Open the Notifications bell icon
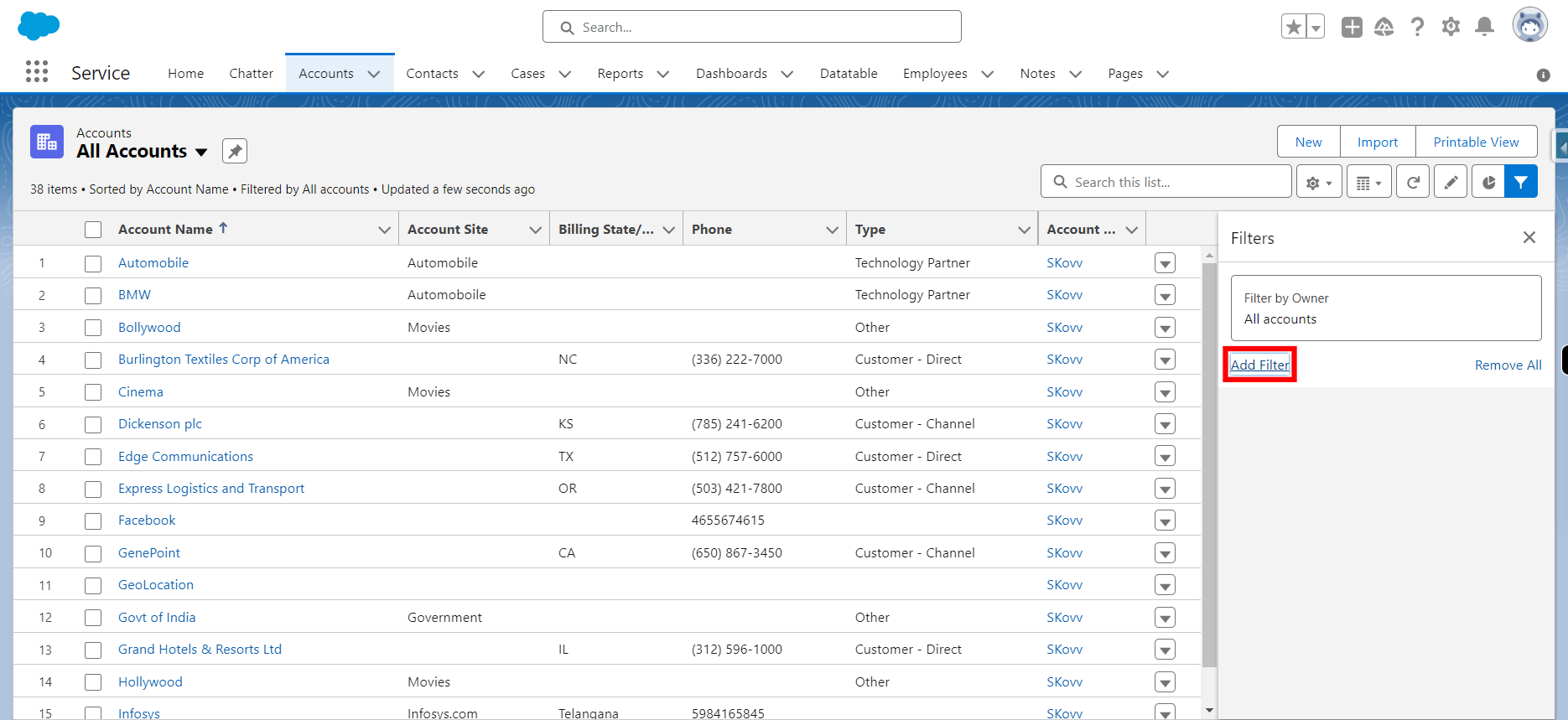Screen dimensions: 1568x720 point(1484,27)
